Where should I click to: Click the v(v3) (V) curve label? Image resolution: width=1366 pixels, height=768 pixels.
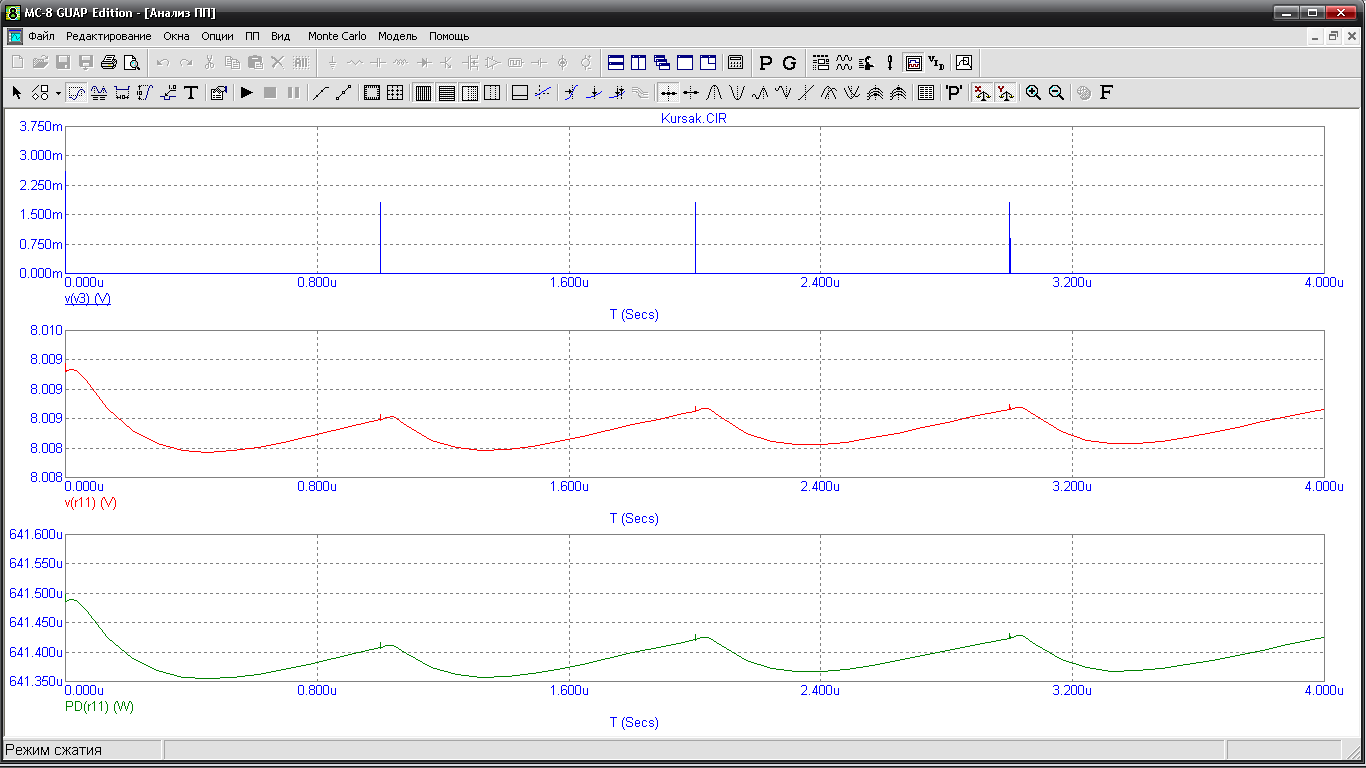tap(87, 298)
